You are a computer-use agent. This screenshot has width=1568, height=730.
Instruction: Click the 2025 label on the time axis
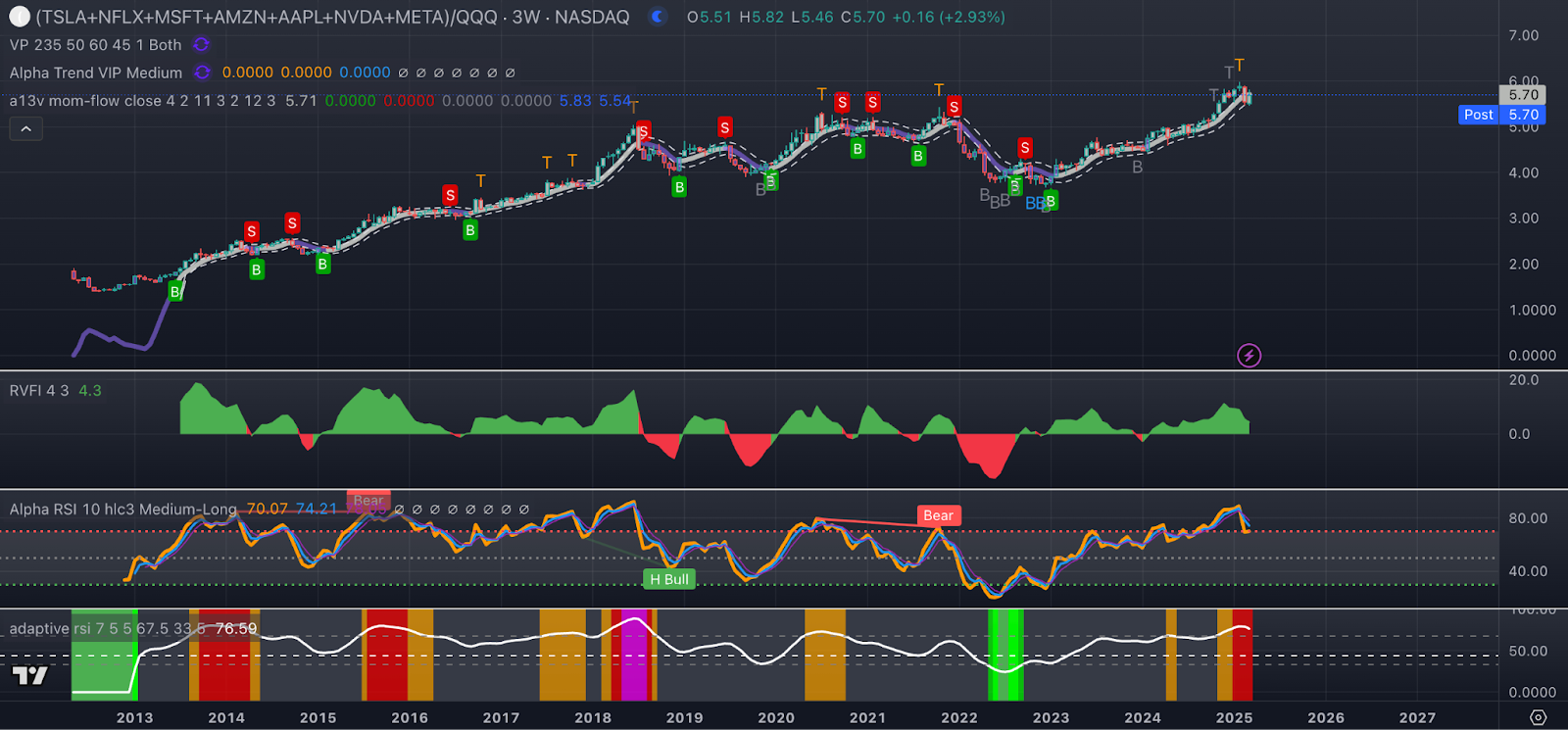pos(1235,717)
